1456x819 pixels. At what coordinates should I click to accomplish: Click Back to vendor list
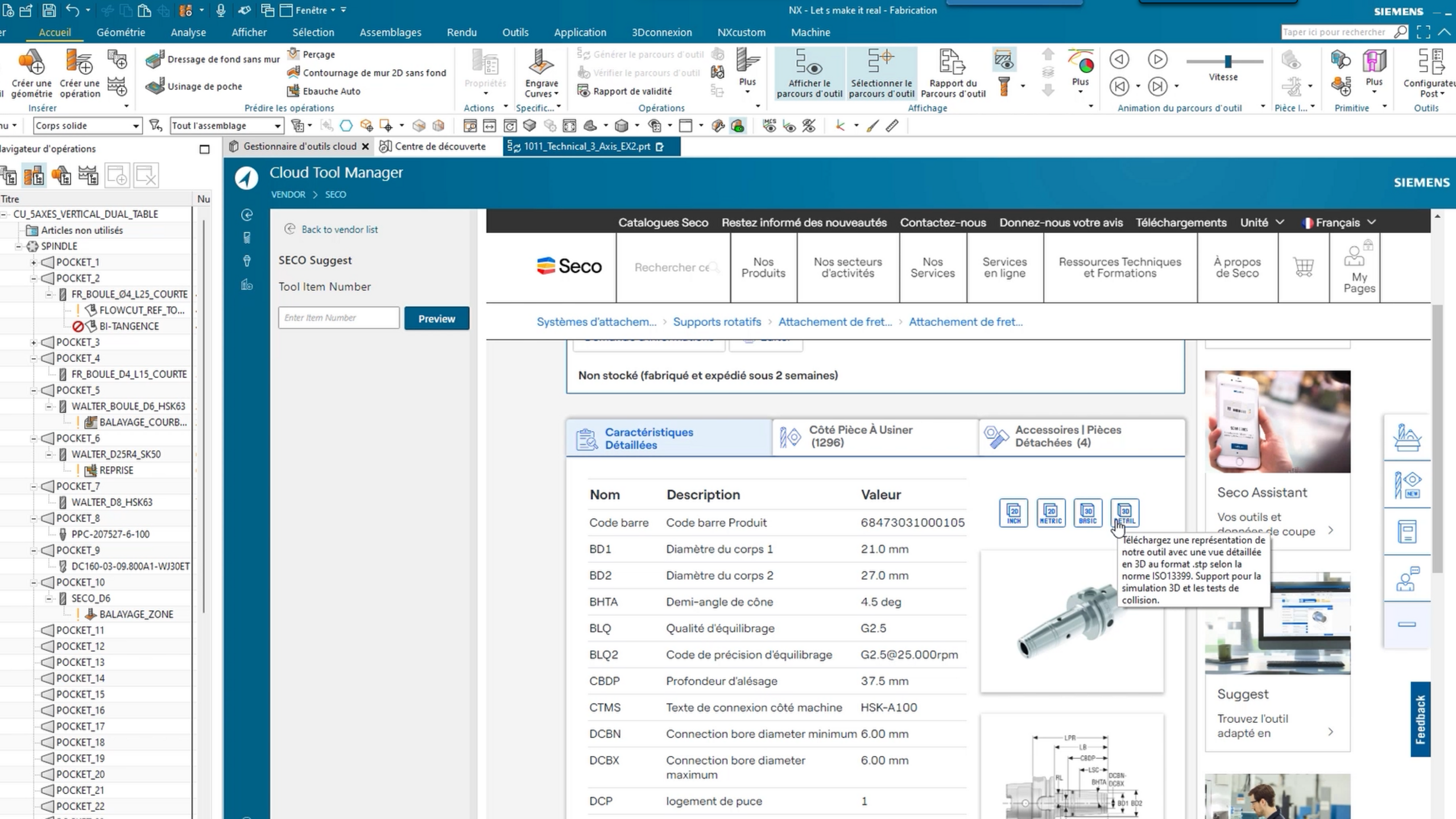point(331,229)
